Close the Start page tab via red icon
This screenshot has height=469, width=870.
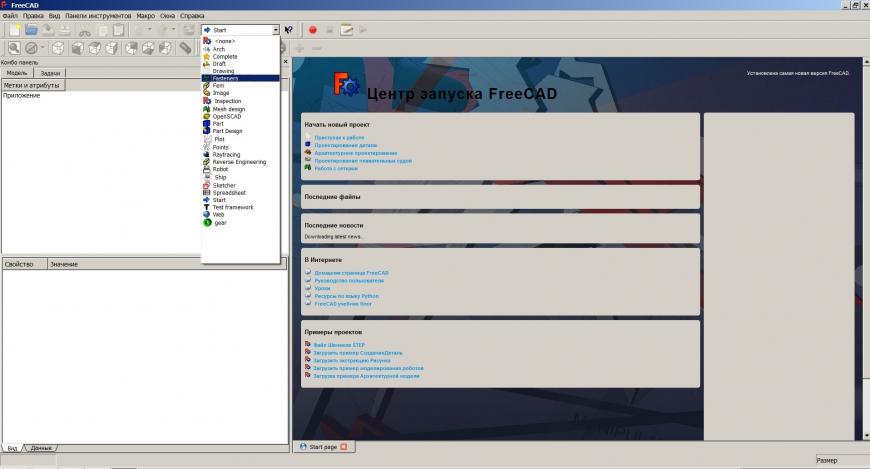tap(343, 446)
